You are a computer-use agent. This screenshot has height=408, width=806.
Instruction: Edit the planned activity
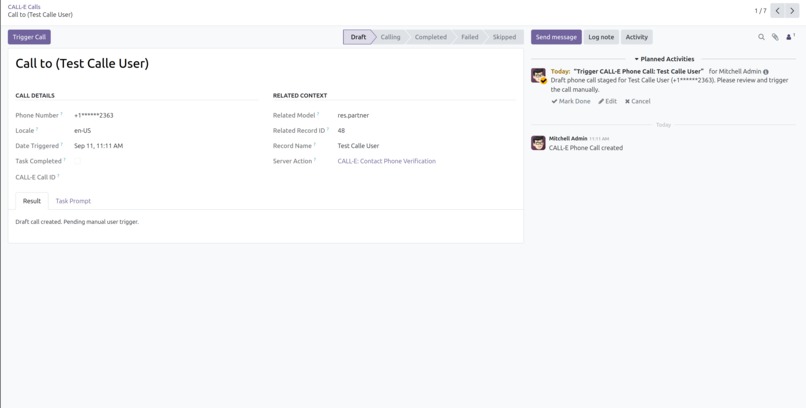(x=608, y=101)
